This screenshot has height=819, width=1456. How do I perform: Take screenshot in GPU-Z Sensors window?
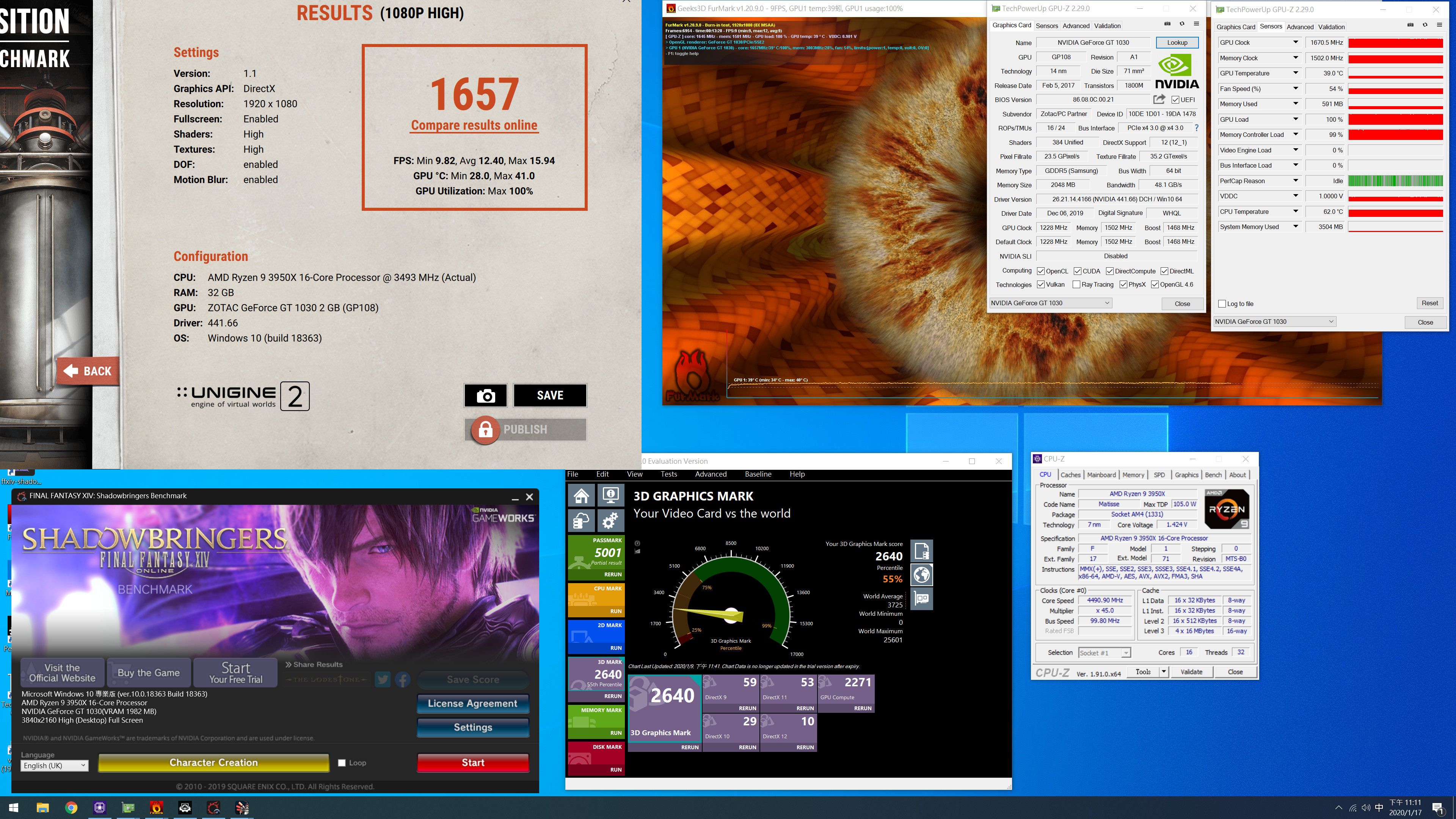1410,25
